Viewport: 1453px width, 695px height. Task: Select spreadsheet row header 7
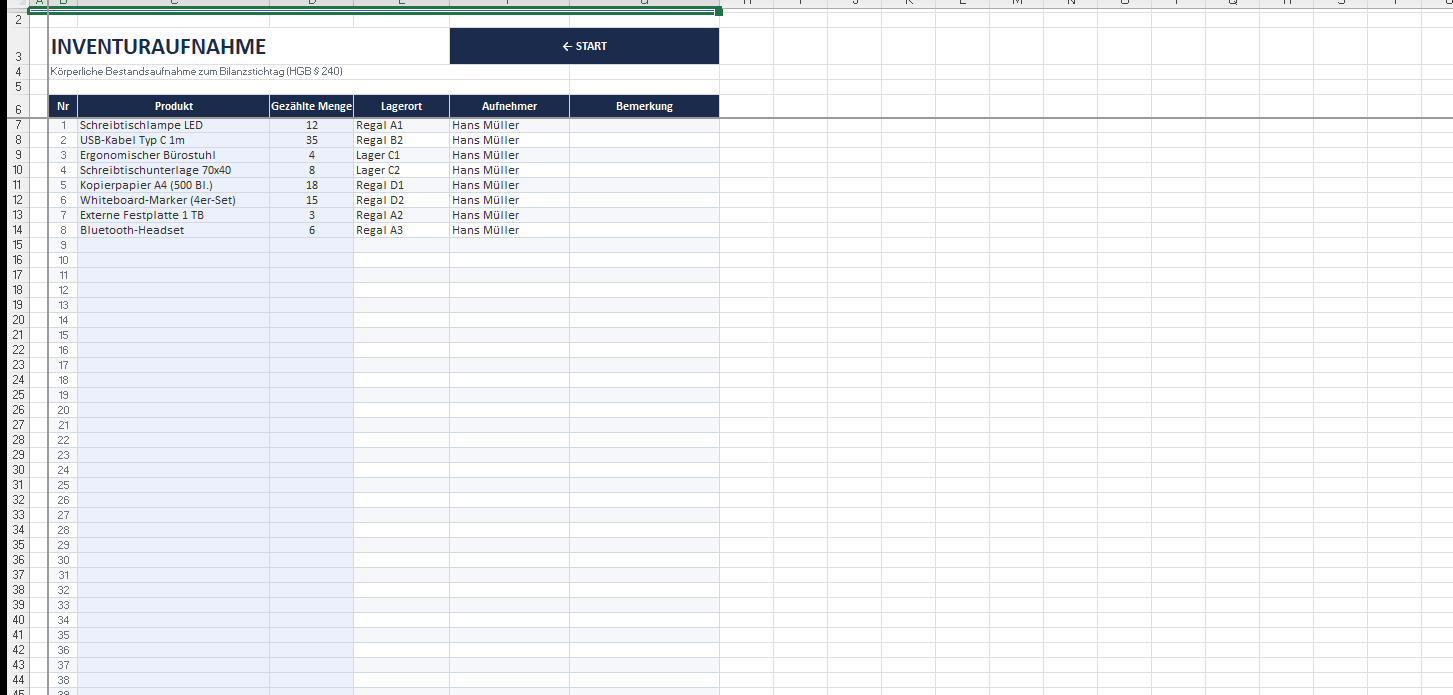pyautogui.click(x=17, y=125)
